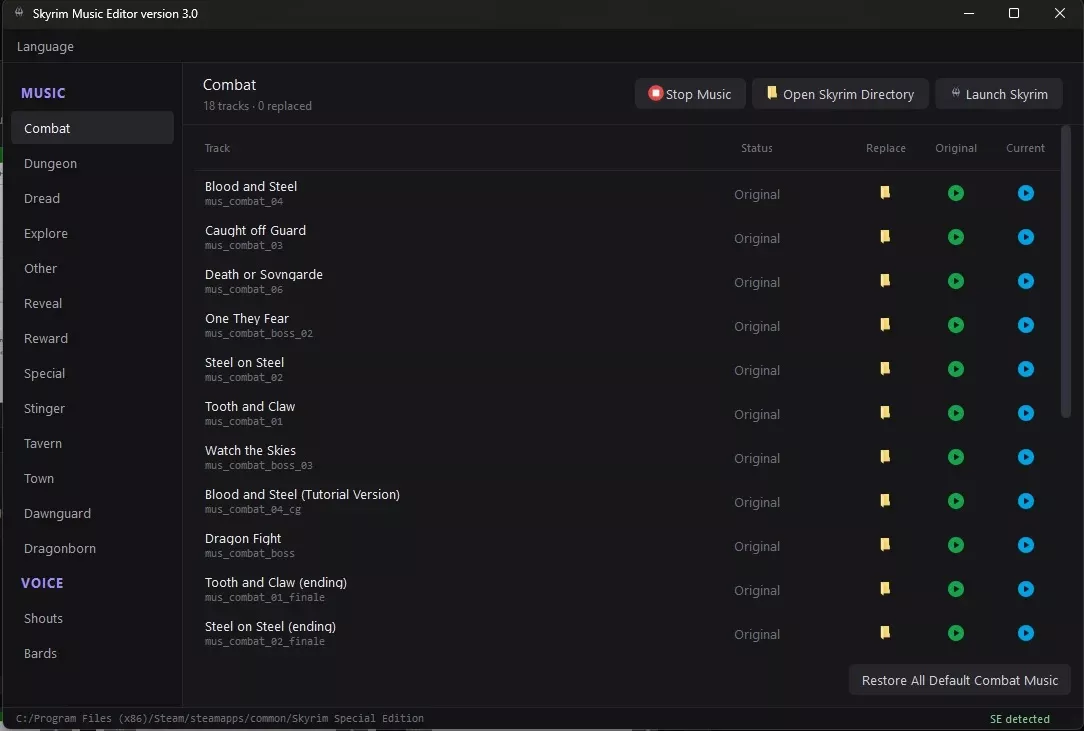Open Bards voice section
Image resolution: width=1084 pixels, height=731 pixels.
coord(92,654)
